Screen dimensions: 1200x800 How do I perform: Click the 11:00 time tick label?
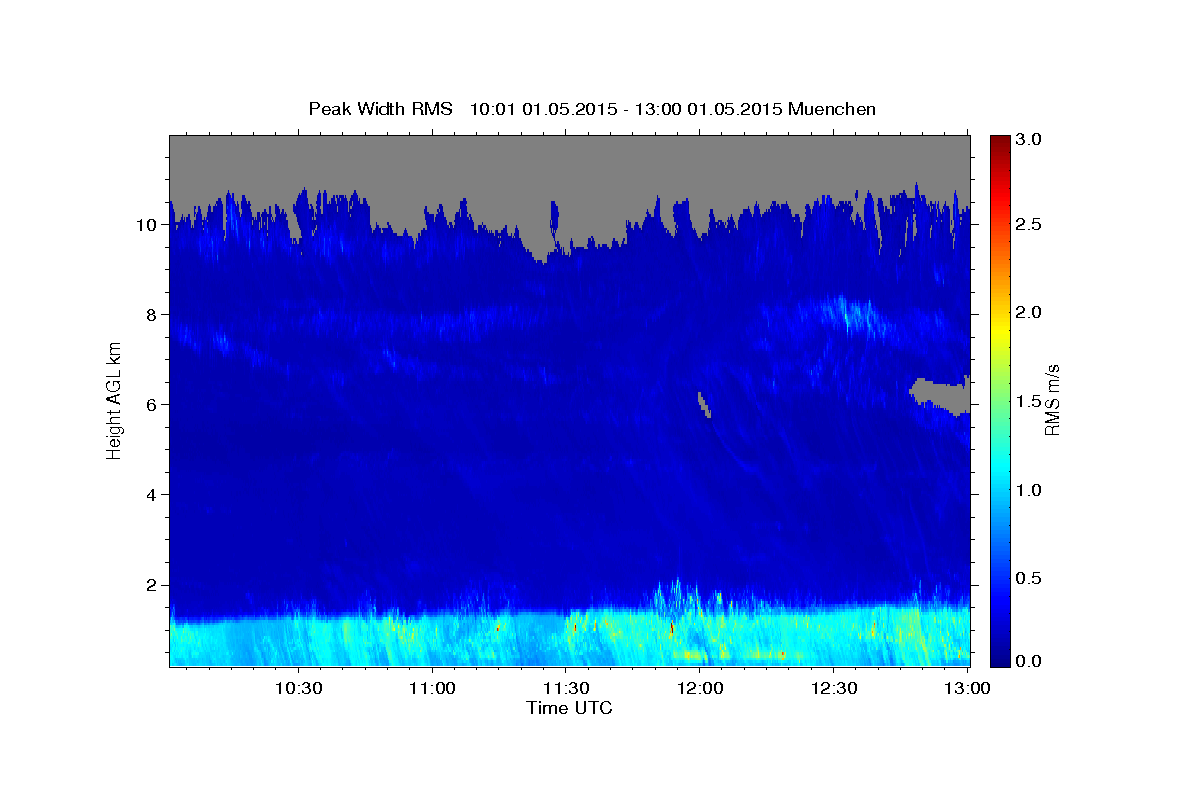tap(432, 688)
